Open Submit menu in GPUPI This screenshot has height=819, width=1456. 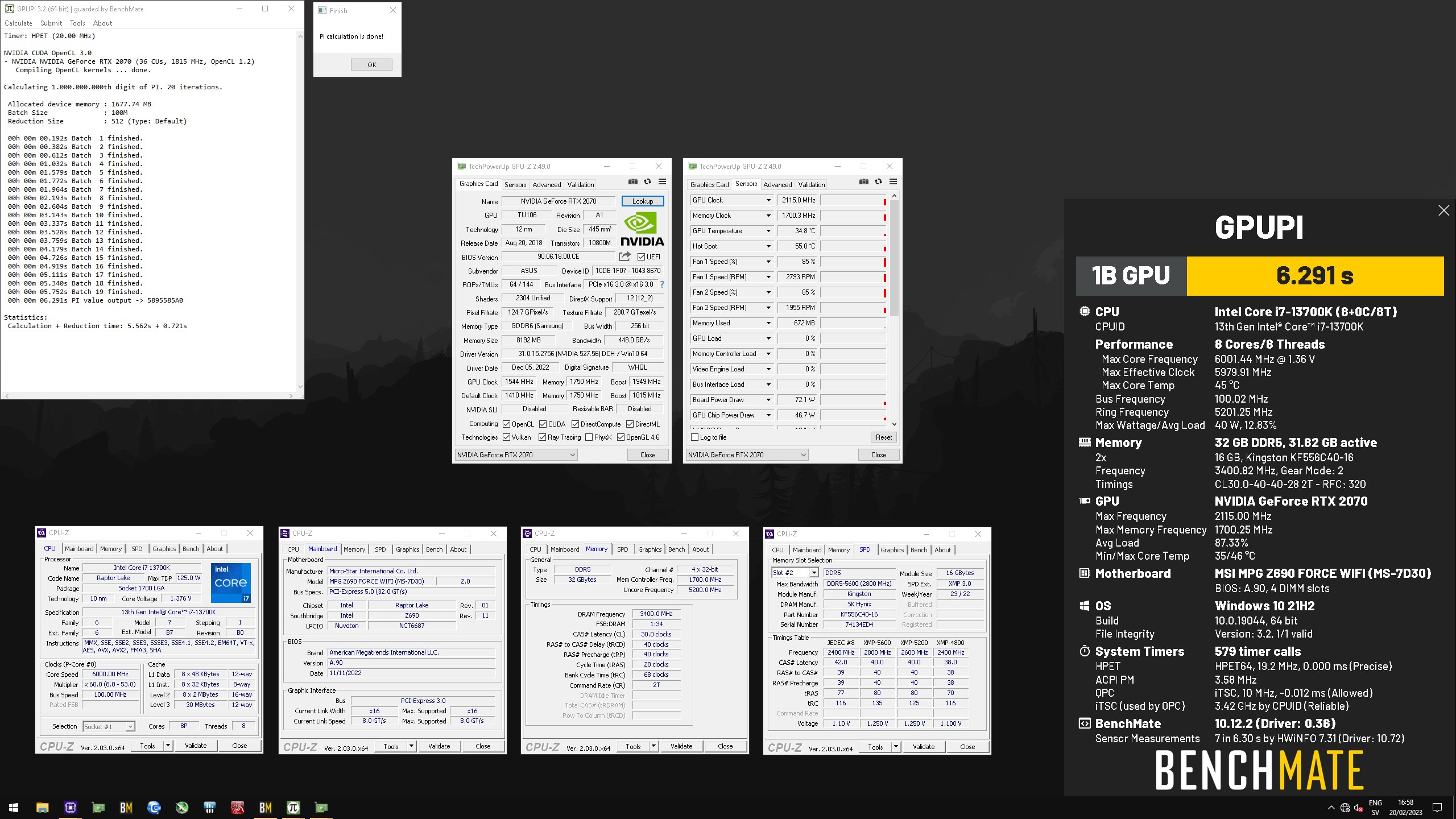tap(51, 23)
